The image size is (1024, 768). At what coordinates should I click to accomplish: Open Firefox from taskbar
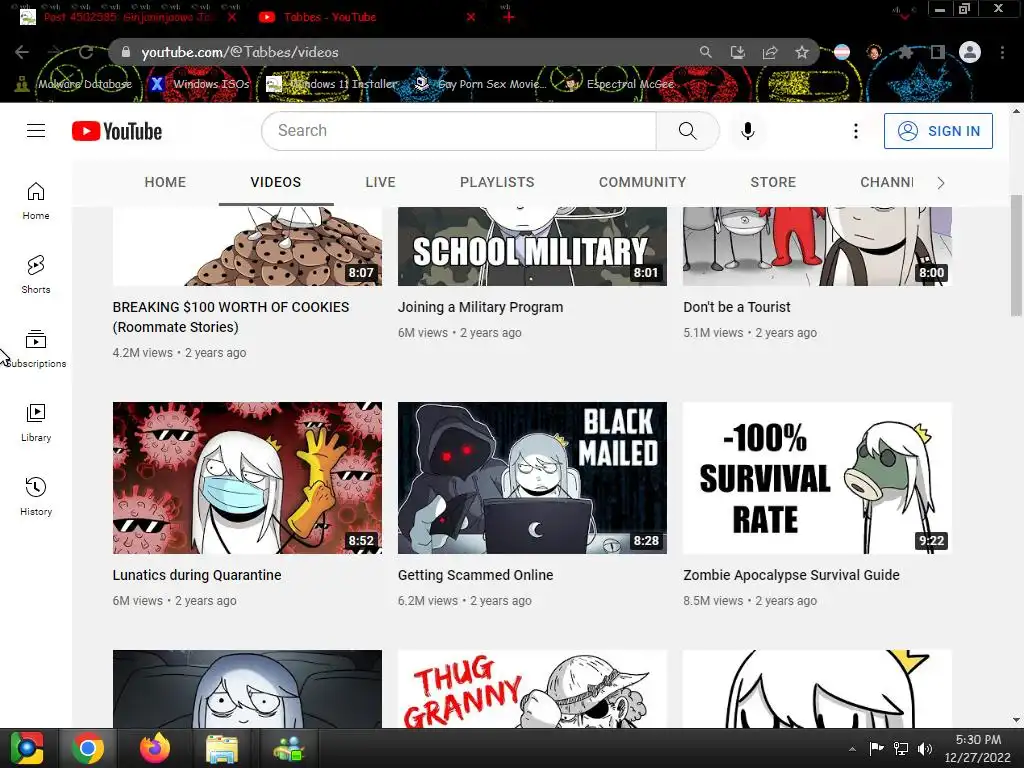[155, 748]
